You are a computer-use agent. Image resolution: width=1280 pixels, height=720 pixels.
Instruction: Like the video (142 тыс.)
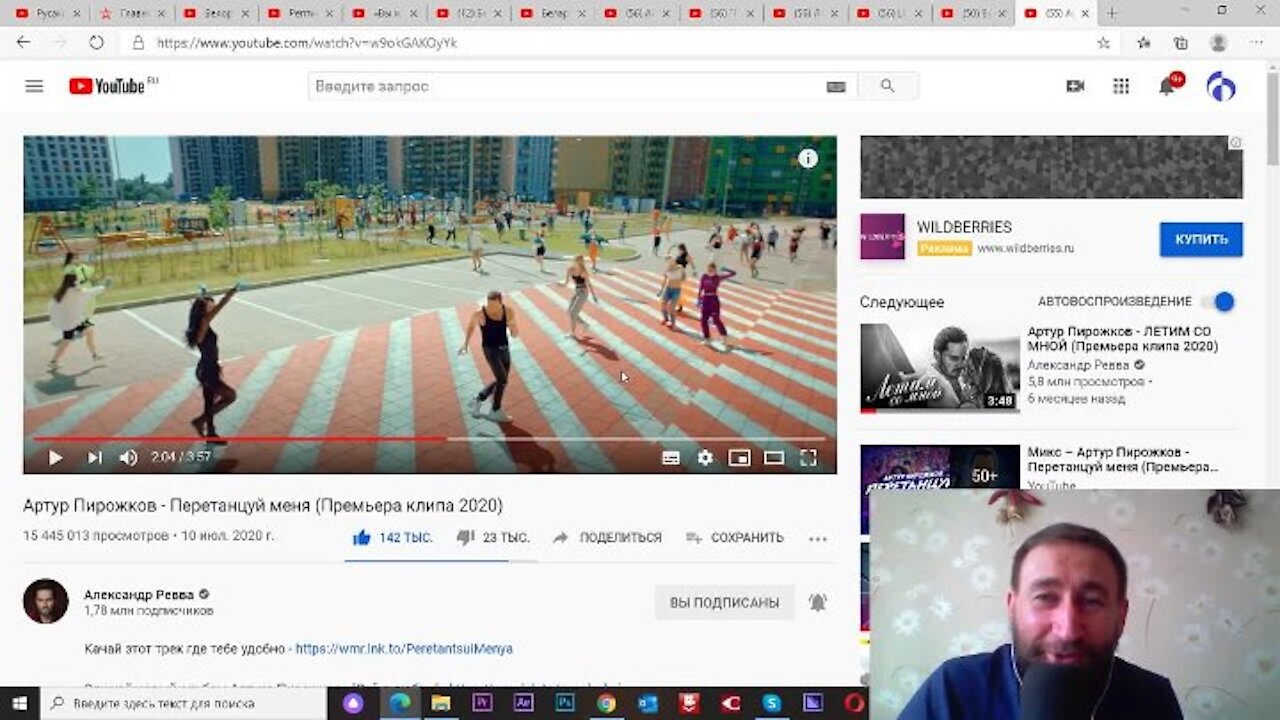[392, 537]
